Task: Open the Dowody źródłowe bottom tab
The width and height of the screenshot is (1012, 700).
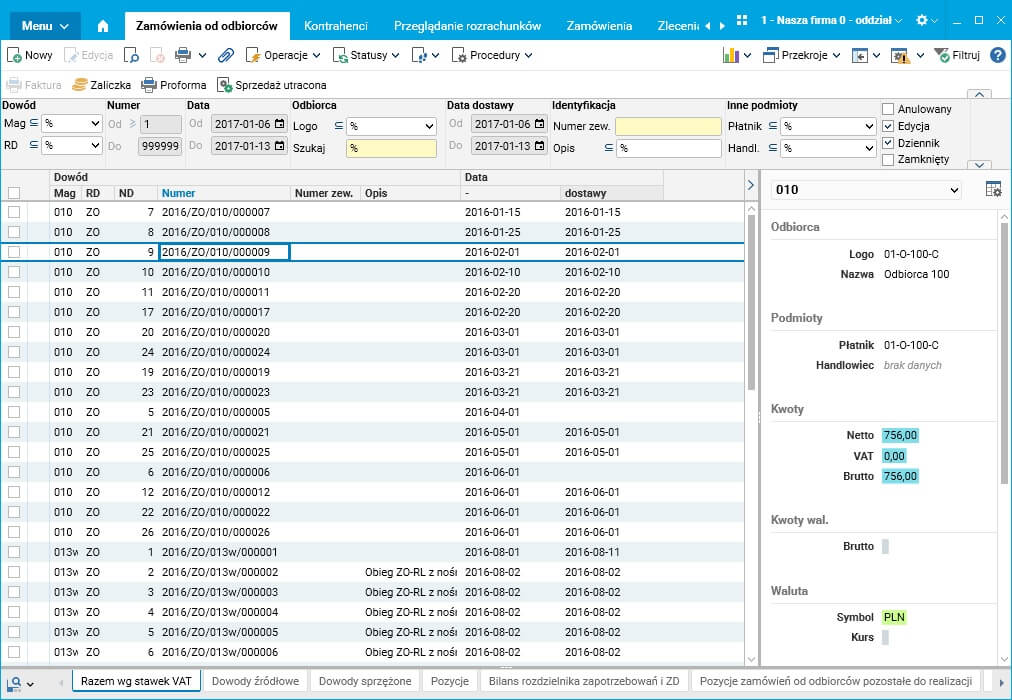Action: [x=255, y=681]
